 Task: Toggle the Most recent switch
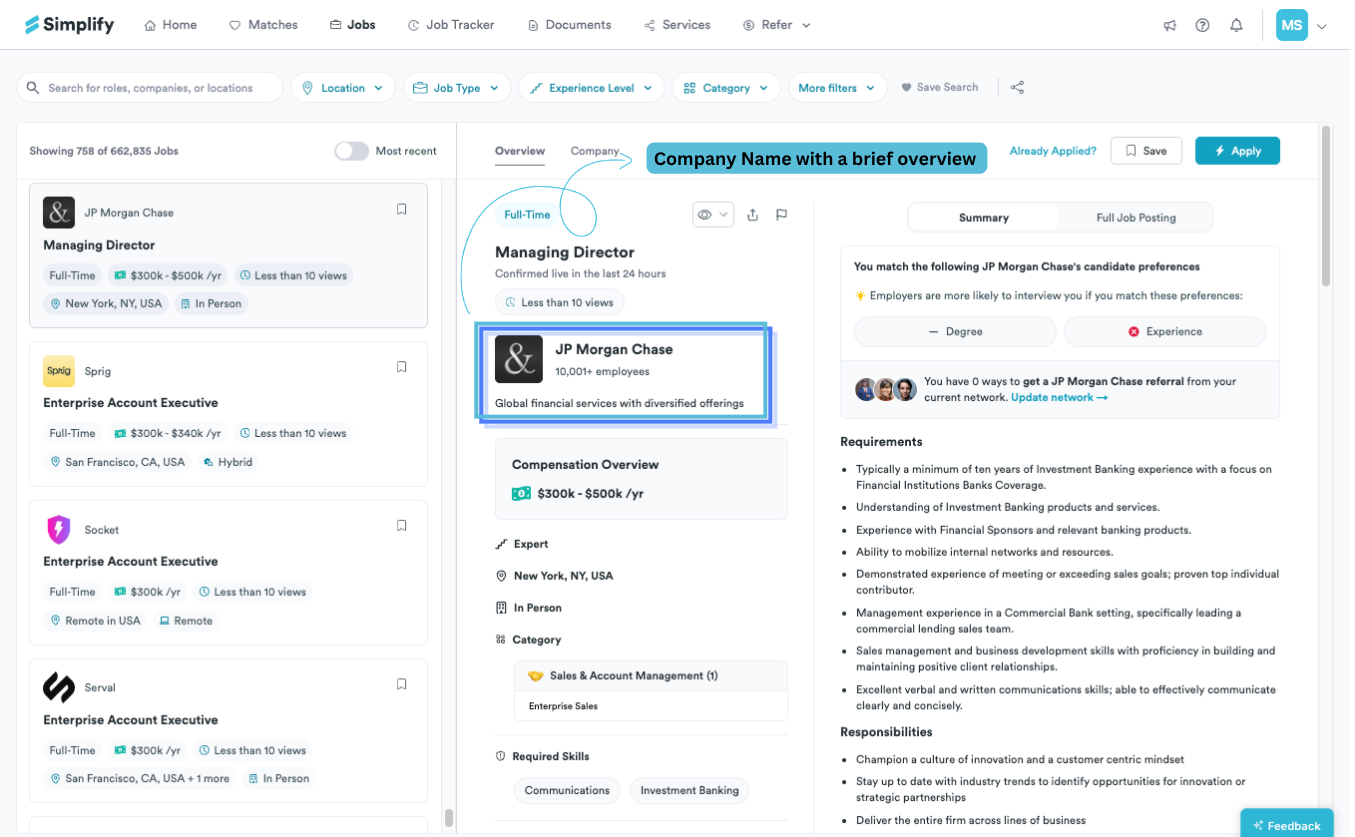tap(352, 151)
